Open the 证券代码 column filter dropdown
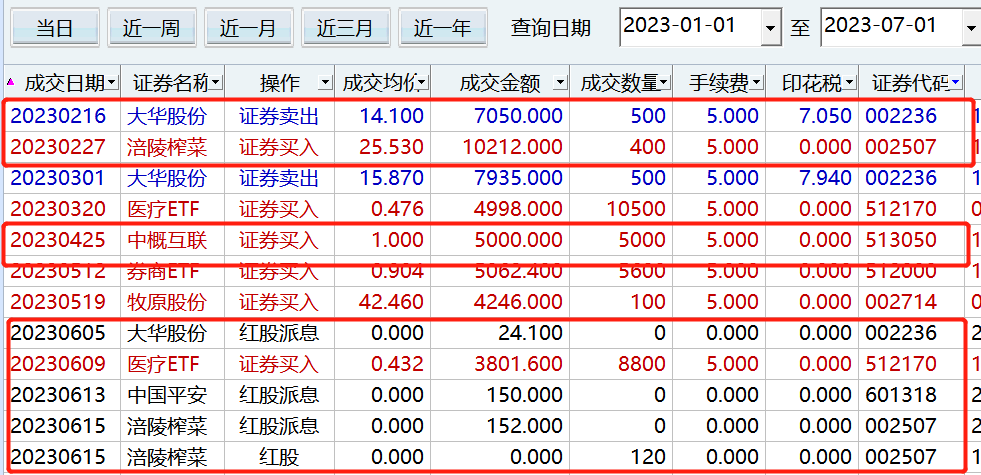981x475 pixels. click(955, 83)
